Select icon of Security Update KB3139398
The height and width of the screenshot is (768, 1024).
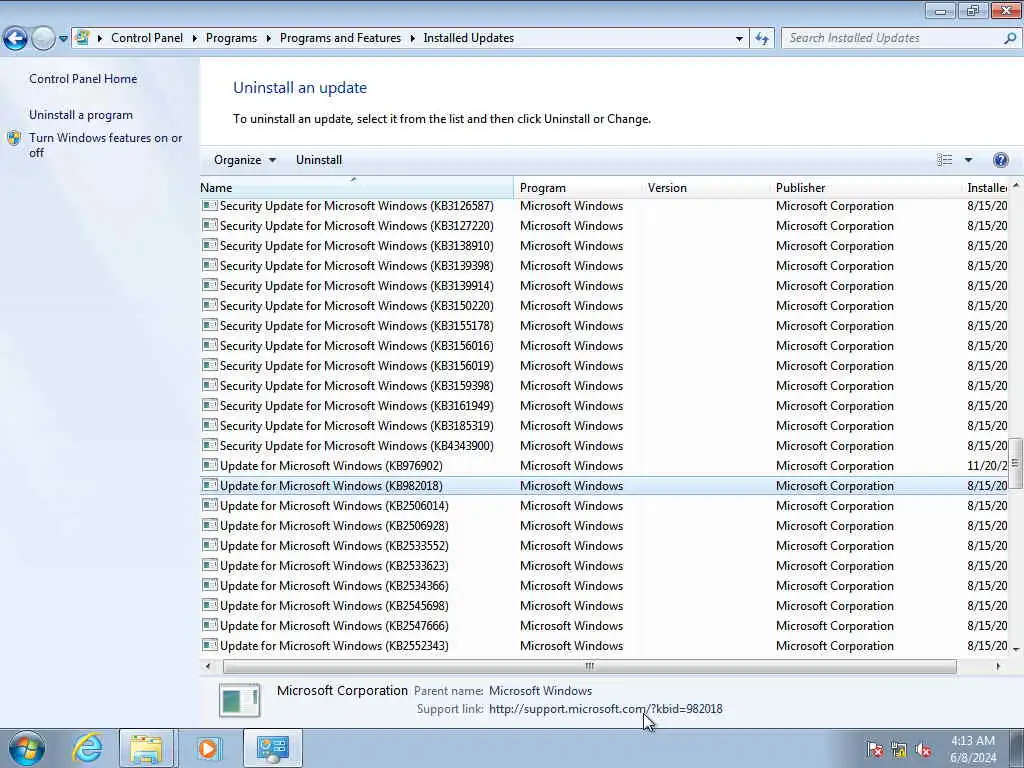(x=210, y=266)
